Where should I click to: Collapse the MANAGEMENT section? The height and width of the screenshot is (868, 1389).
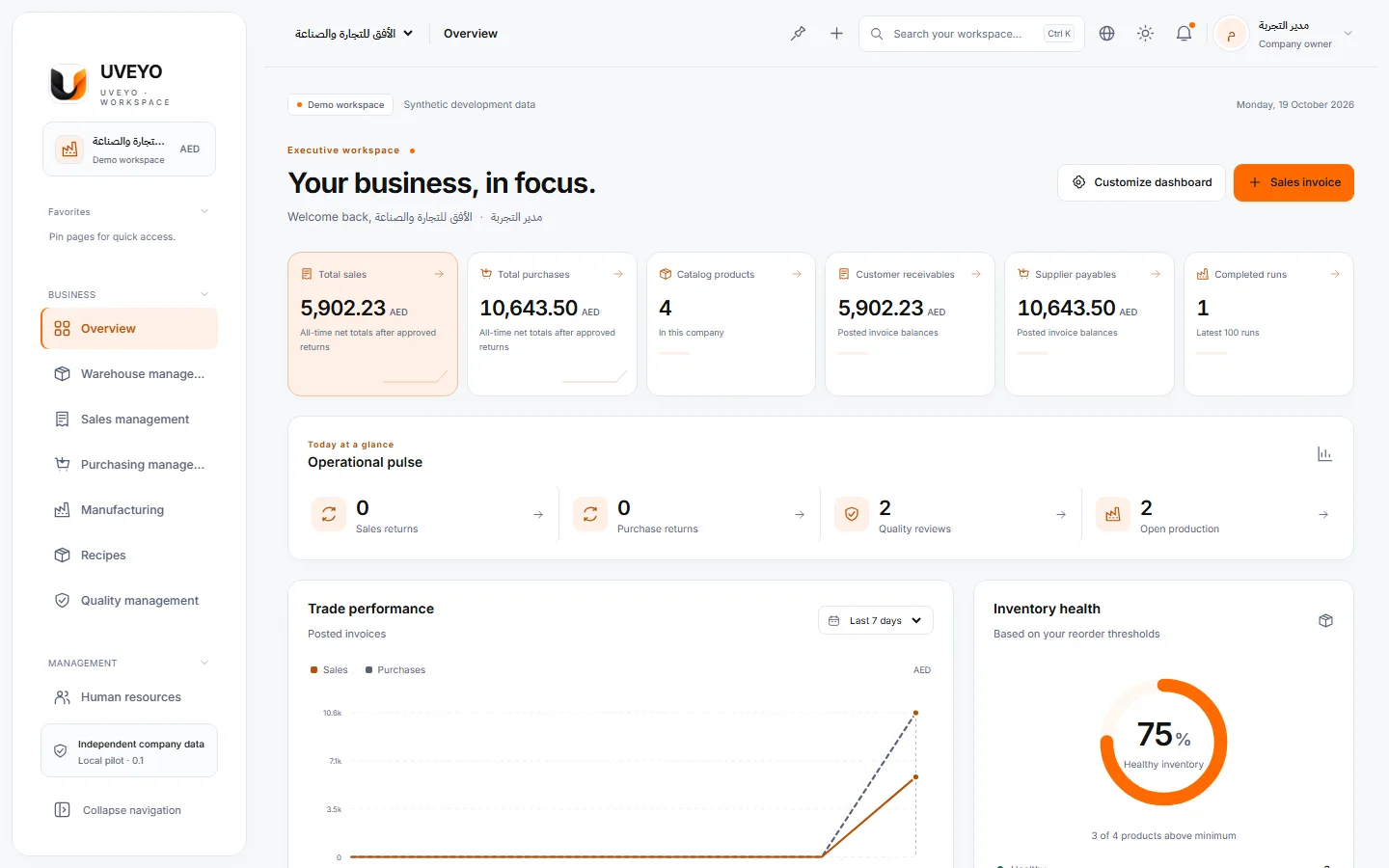pyautogui.click(x=204, y=664)
